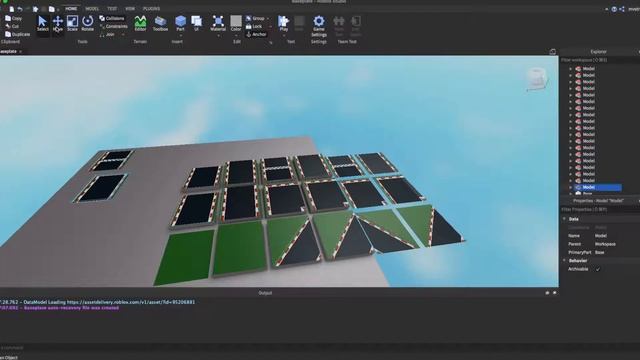
Task: Click the Cut clipboard icon
Action: [x=8, y=26]
